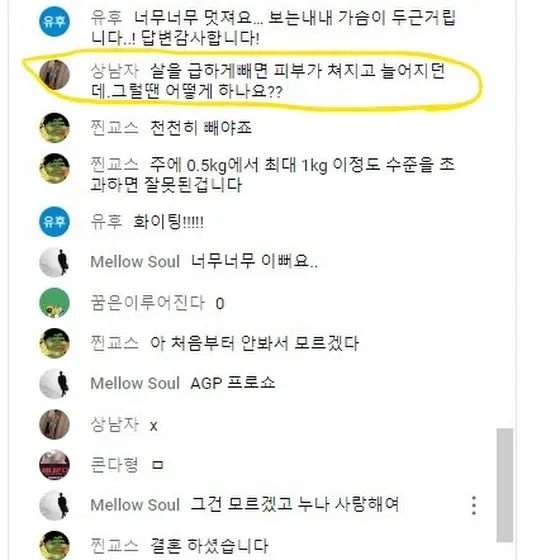Open username 꿈은이루어진다
This screenshot has height=560, width=560.
[x=148, y=303]
